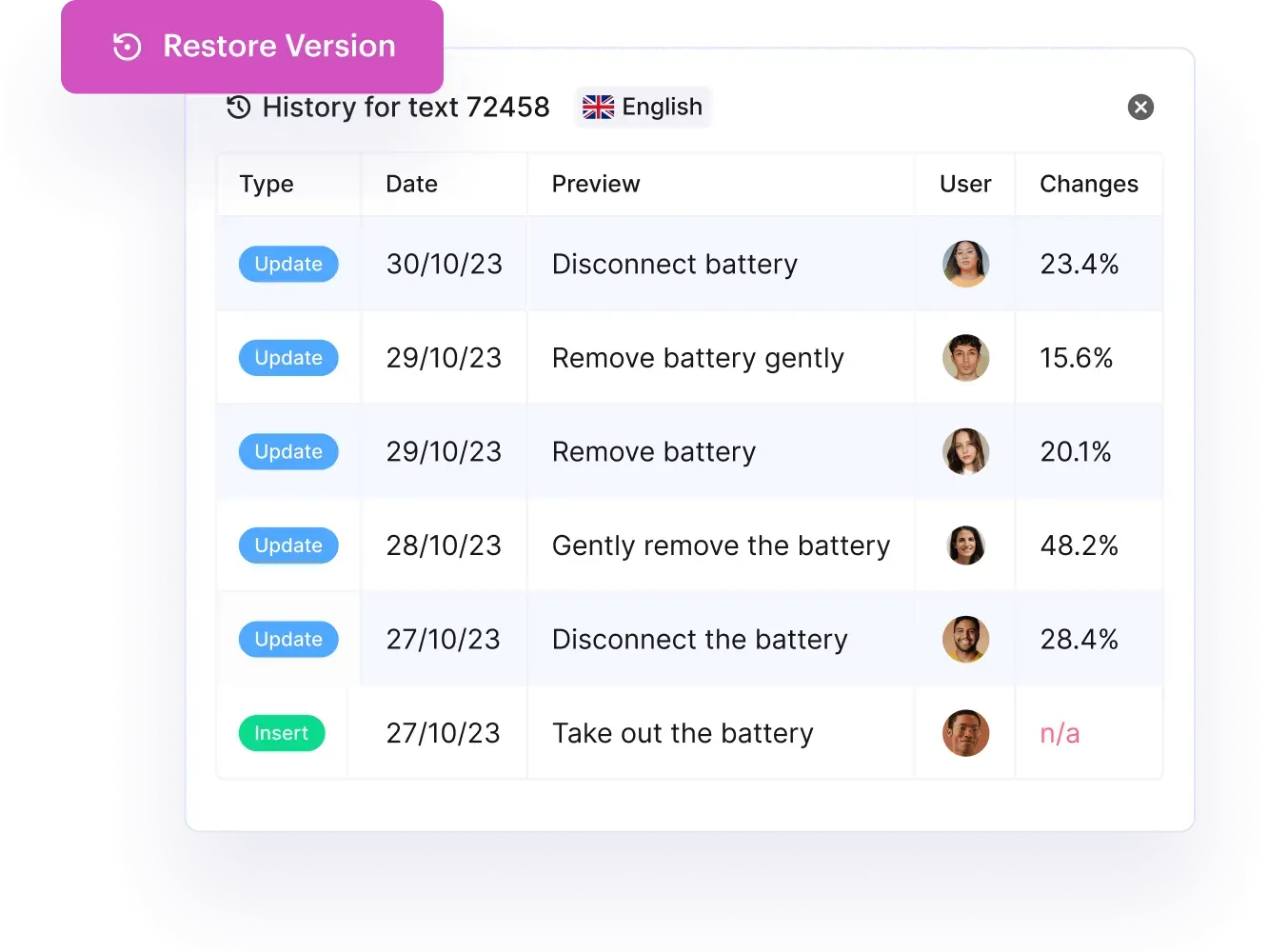Click Update badge in 20.1% changes row
This screenshot has width=1268, height=952.
288,451
